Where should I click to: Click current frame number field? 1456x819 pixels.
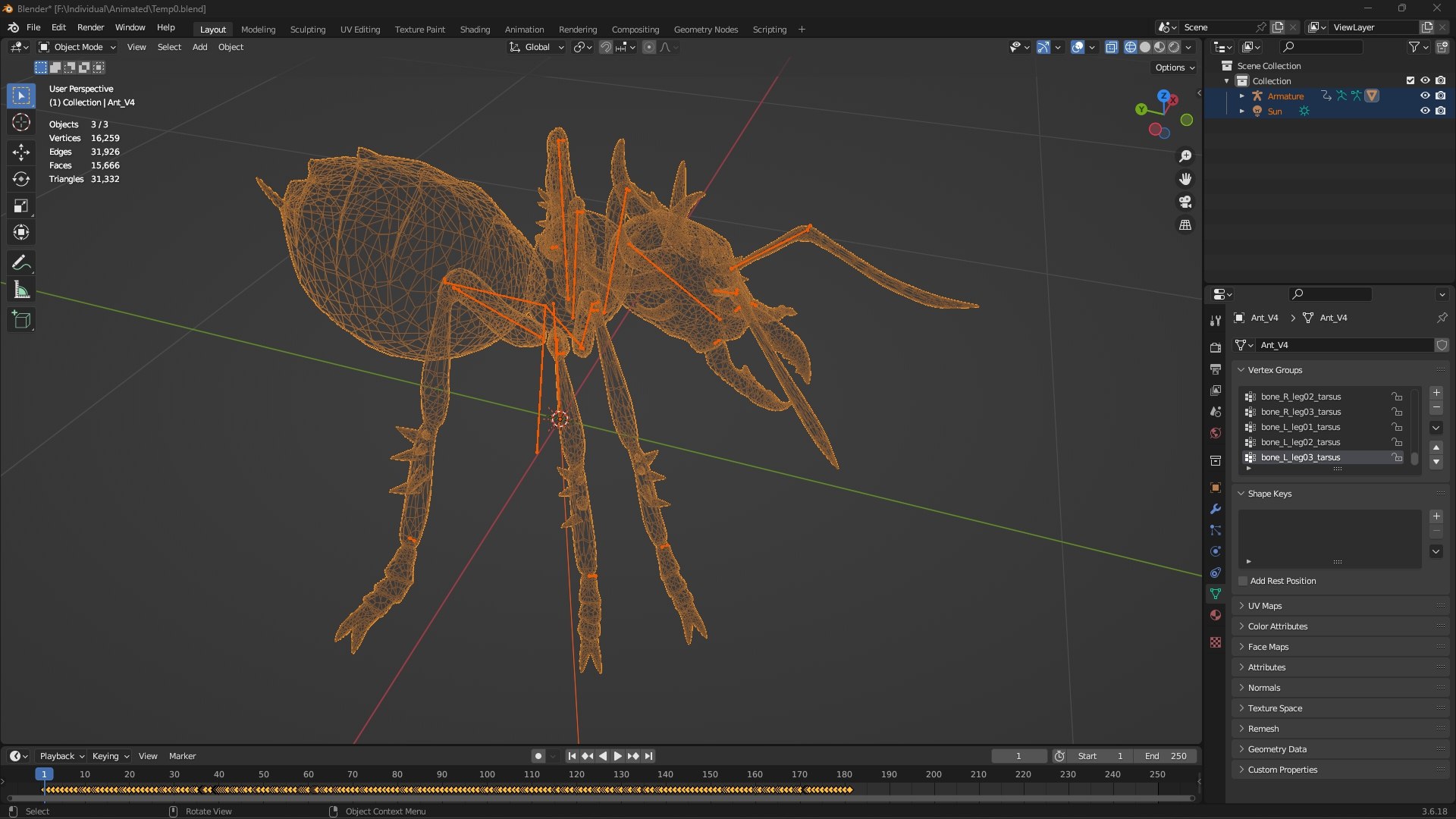click(x=1018, y=756)
